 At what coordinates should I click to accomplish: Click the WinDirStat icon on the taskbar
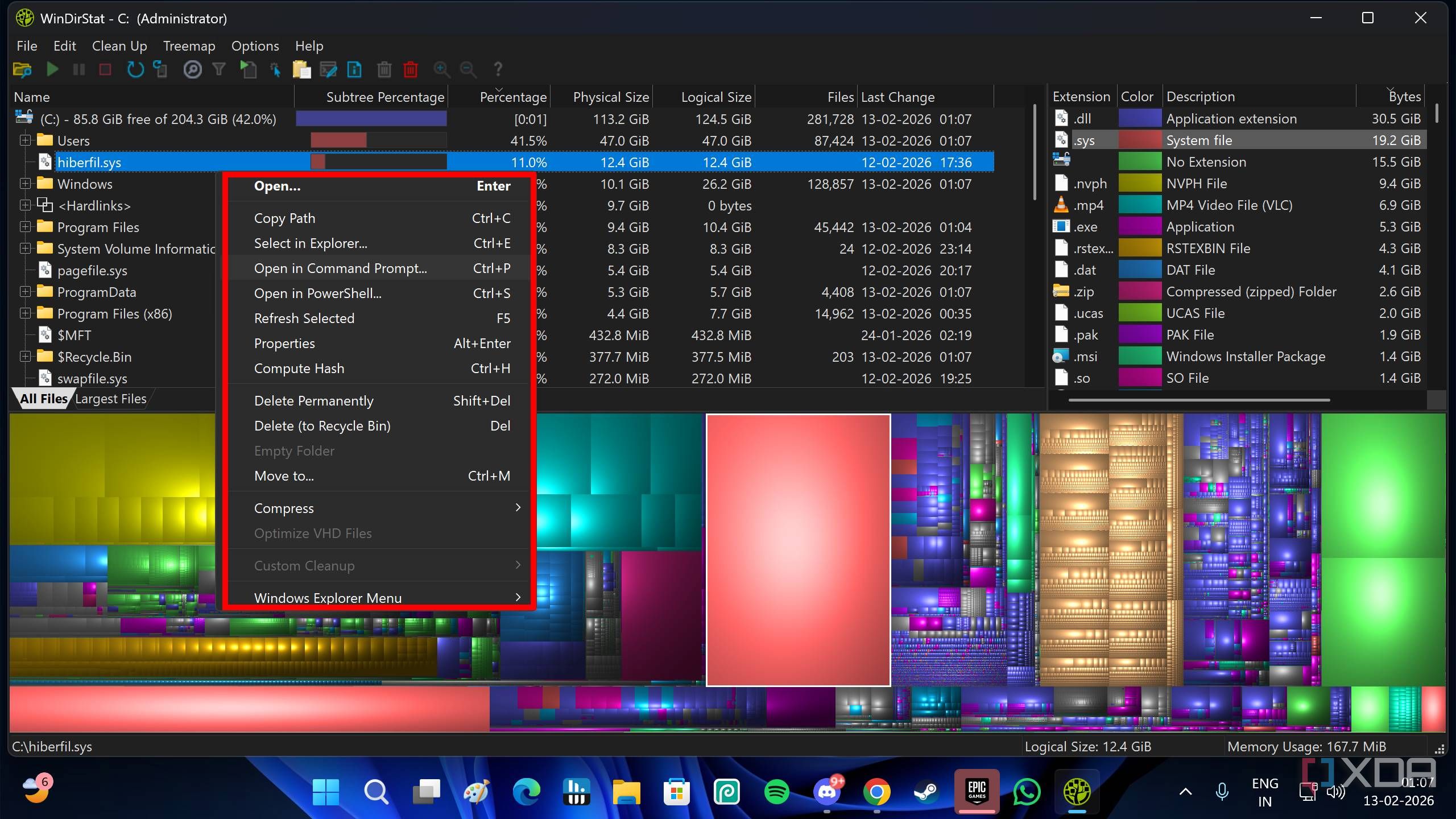tap(1077, 792)
